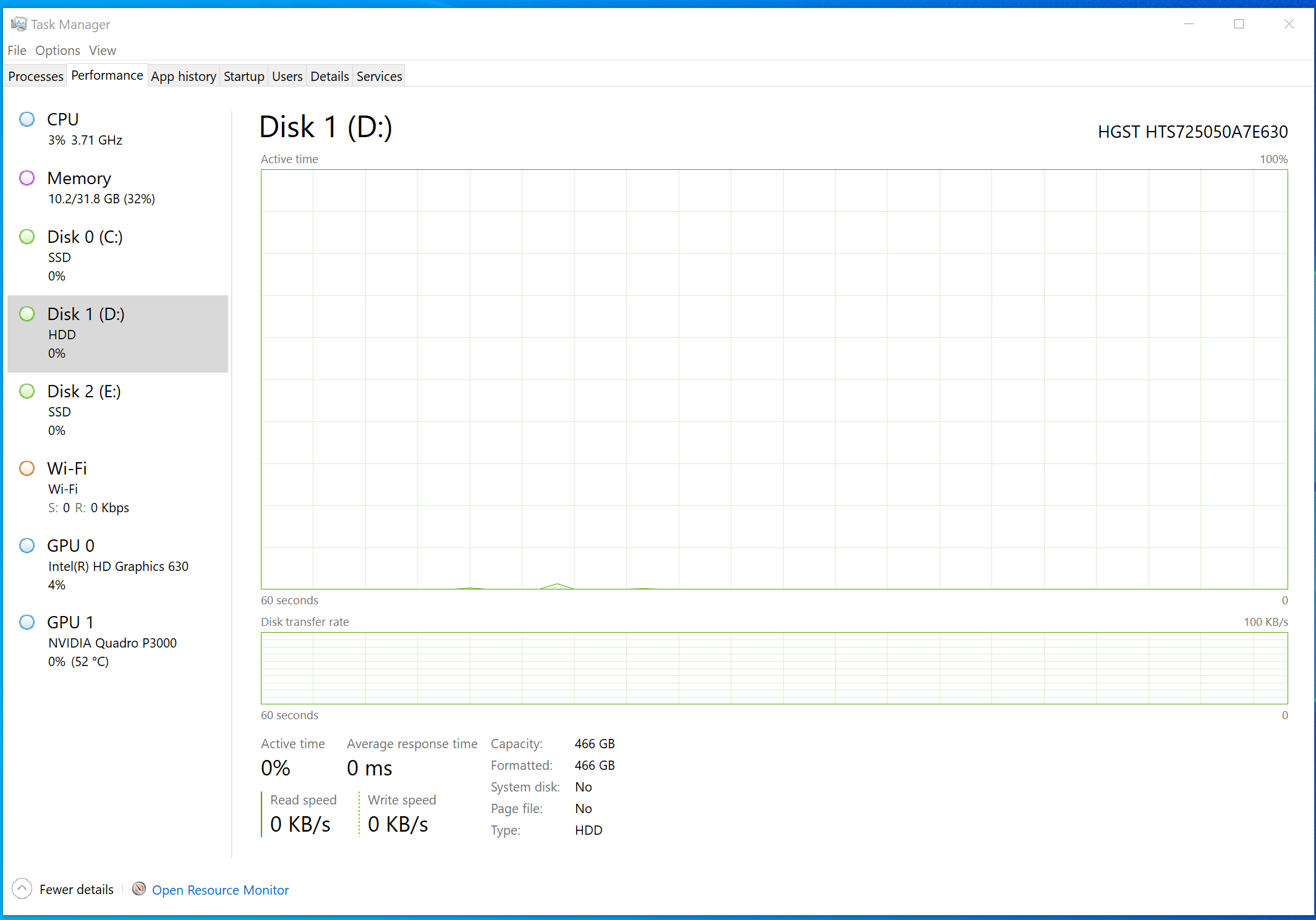Open the File menu
The image size is (1316, 920).
[17, 51]
